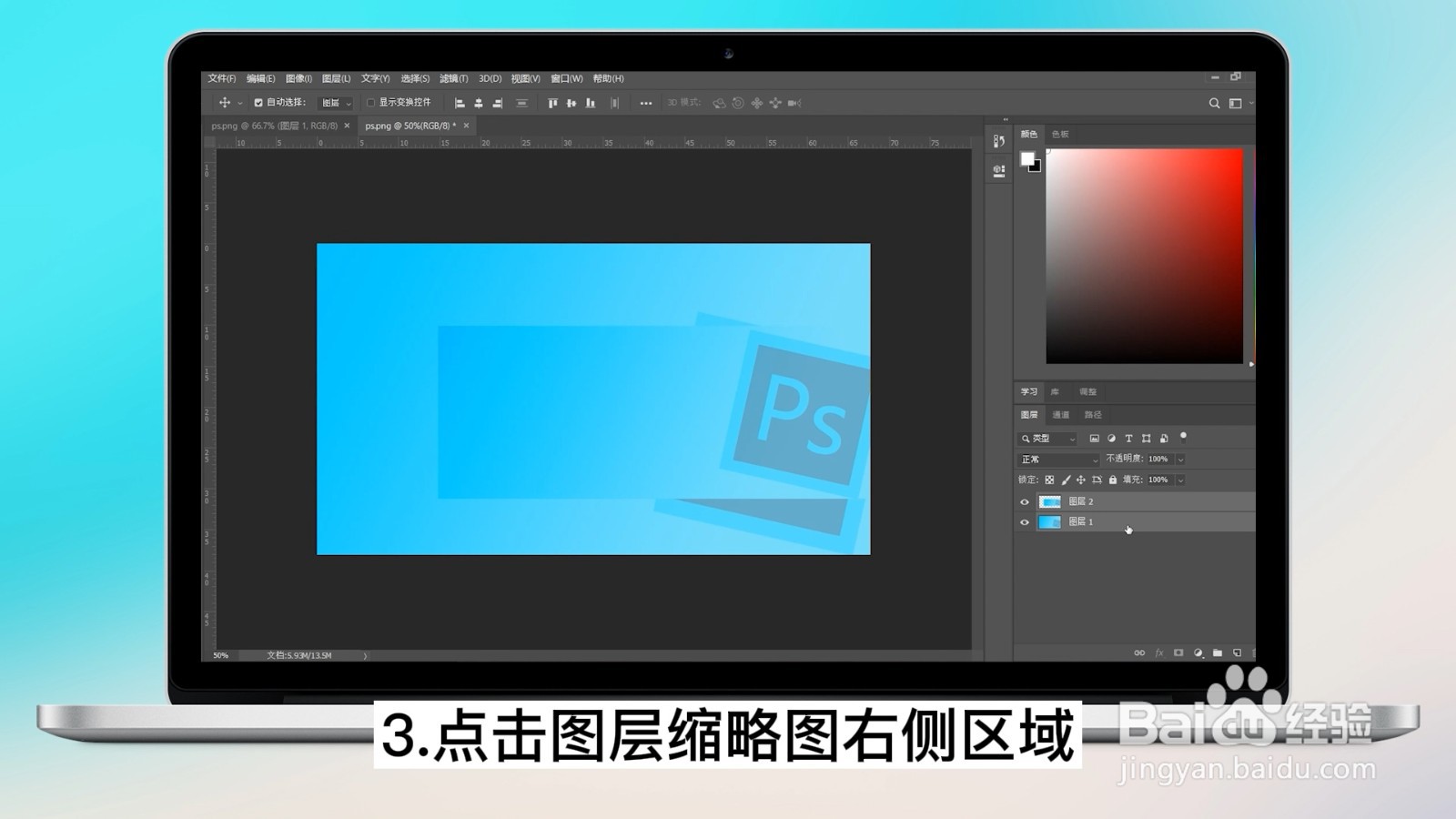Image resolution: width=1456 pixels, height=819 pixels.
Task: Filter layers by pixel layers icon
Action: [1094, 439]
